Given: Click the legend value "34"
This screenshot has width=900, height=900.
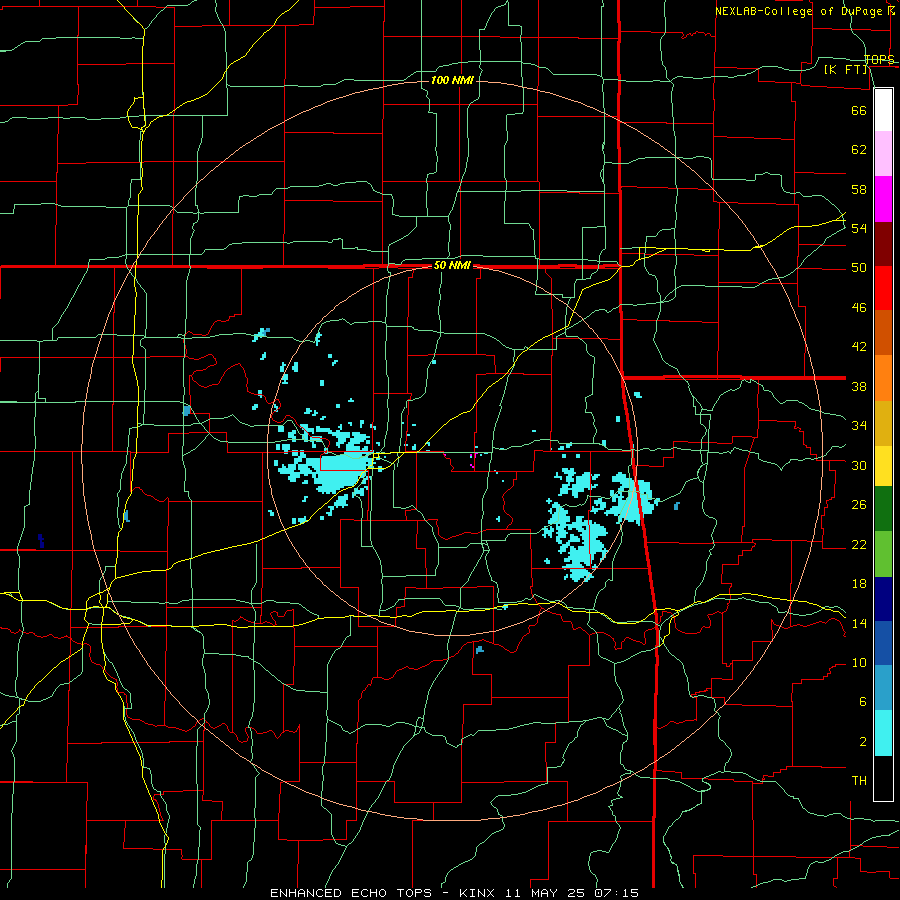Looking at the screenshot, I should pos(859,426).
